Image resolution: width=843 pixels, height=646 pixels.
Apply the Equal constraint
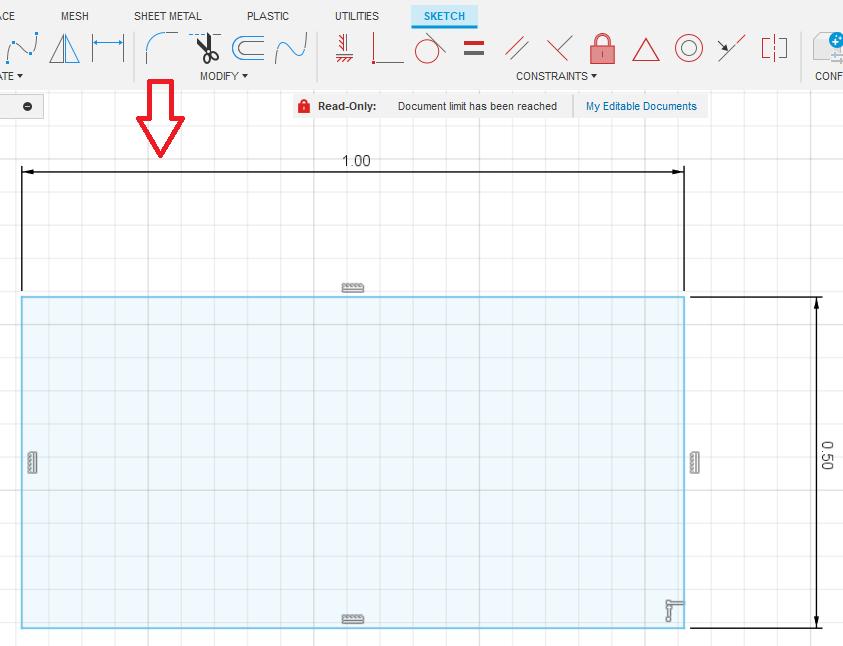click(472, 48)
